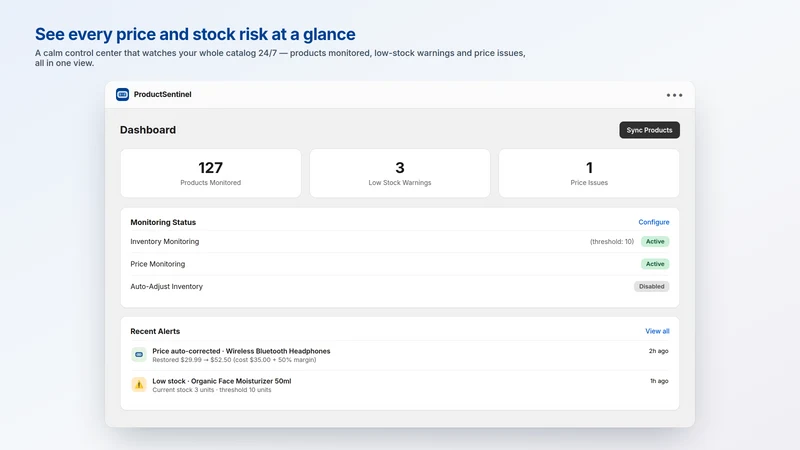Click the Auto-Adjust Inventory row label
This screenshot has width=800, height=450.
point(166,286)
